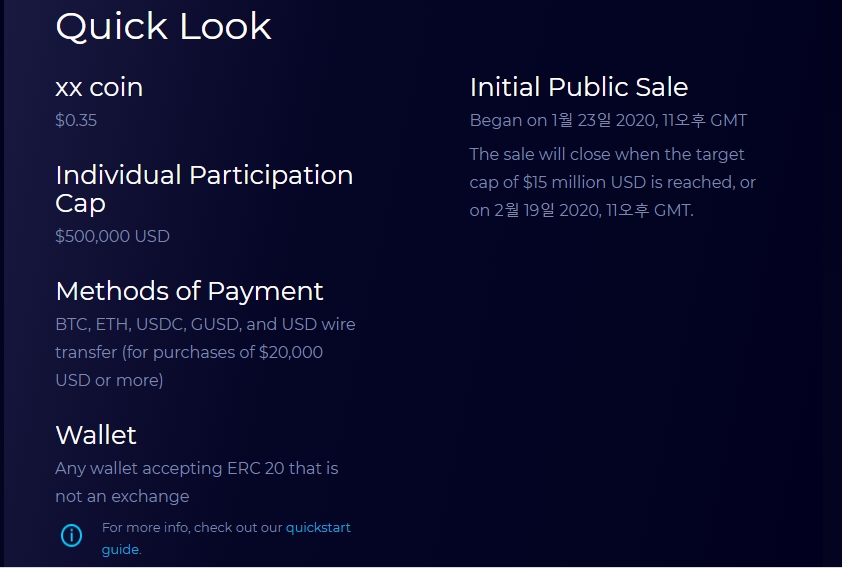The width and height of the screenshot is (842, 568).
Task: Click the sale closing date line
Action: [x=582, y=210]
